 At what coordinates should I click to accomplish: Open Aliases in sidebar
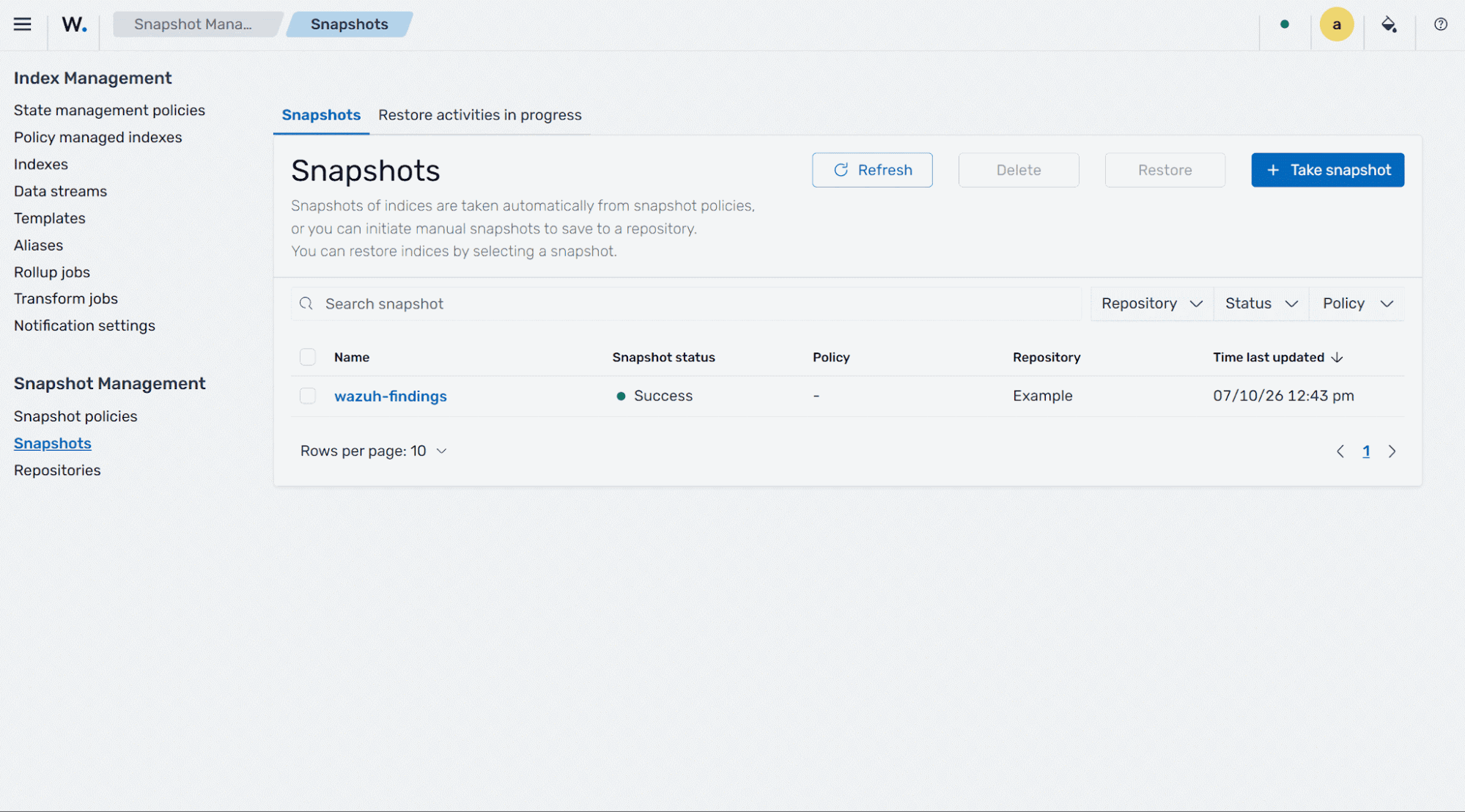coord(38,246)
